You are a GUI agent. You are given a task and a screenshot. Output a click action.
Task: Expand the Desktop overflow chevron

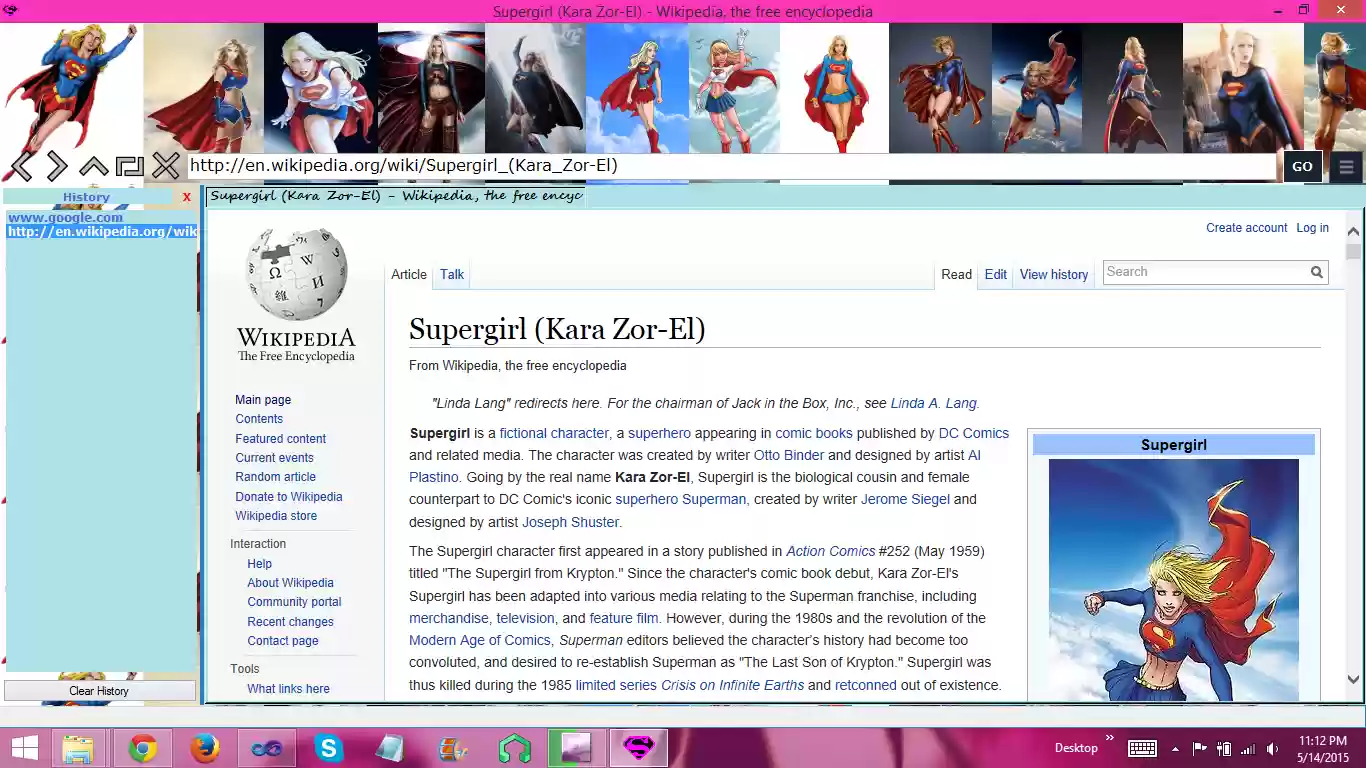coord(1110,740)
